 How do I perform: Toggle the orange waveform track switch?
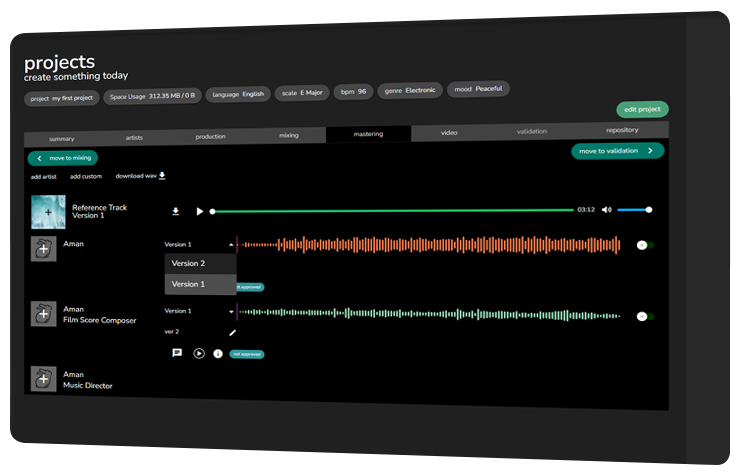(x=645, y=245)
